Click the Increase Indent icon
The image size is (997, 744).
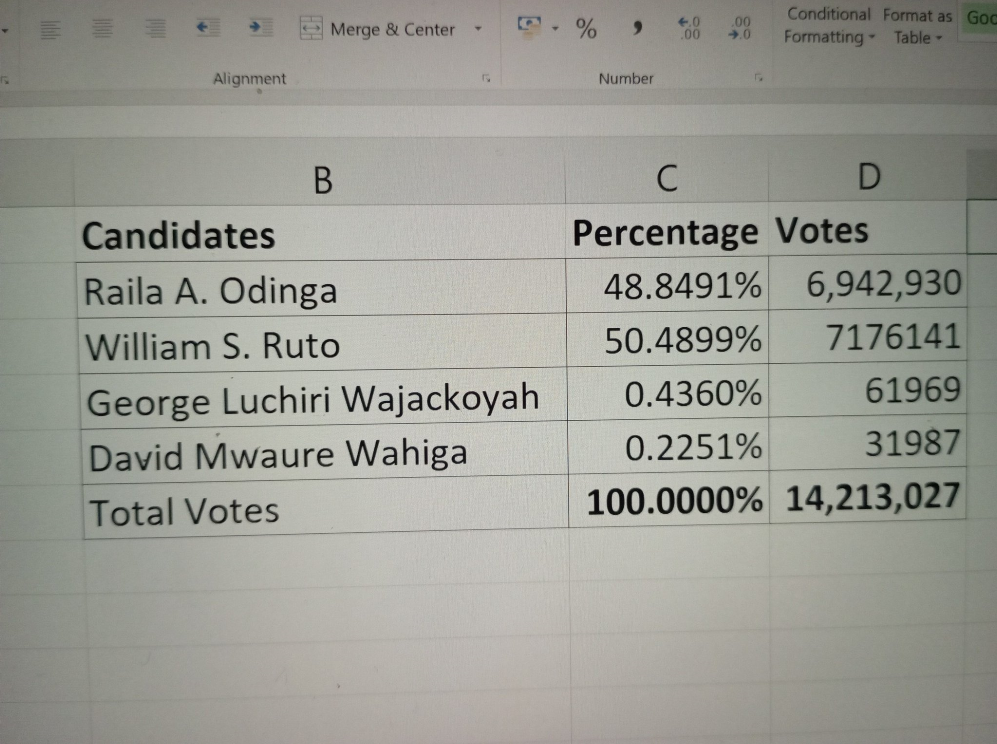click(260, 29)
